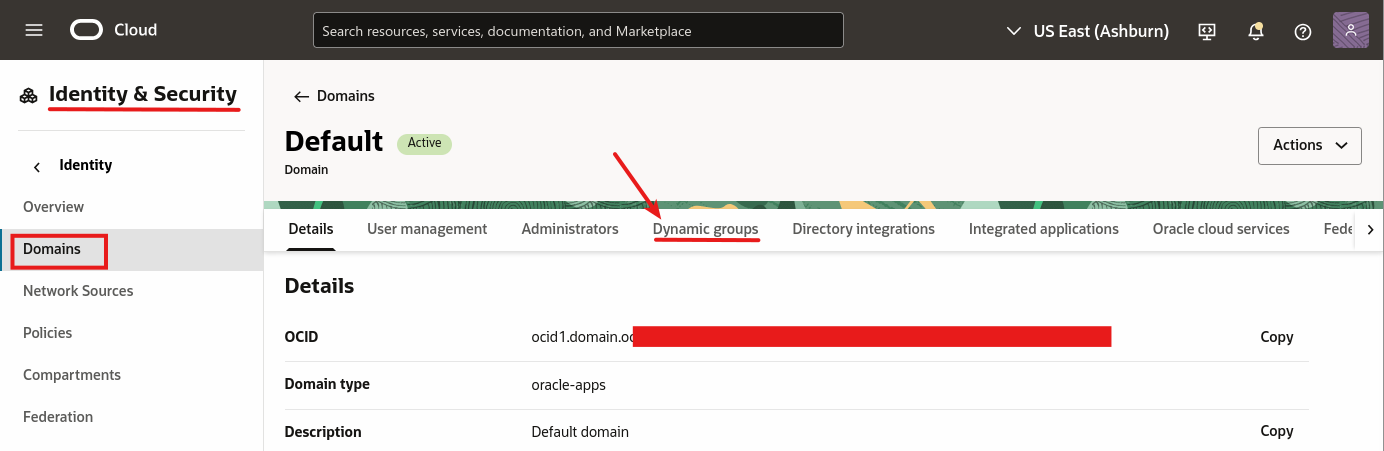This screenshot has height=451, width=1384.
Task: Switch to the Dynamic groups tab
Action: (706, 229)
